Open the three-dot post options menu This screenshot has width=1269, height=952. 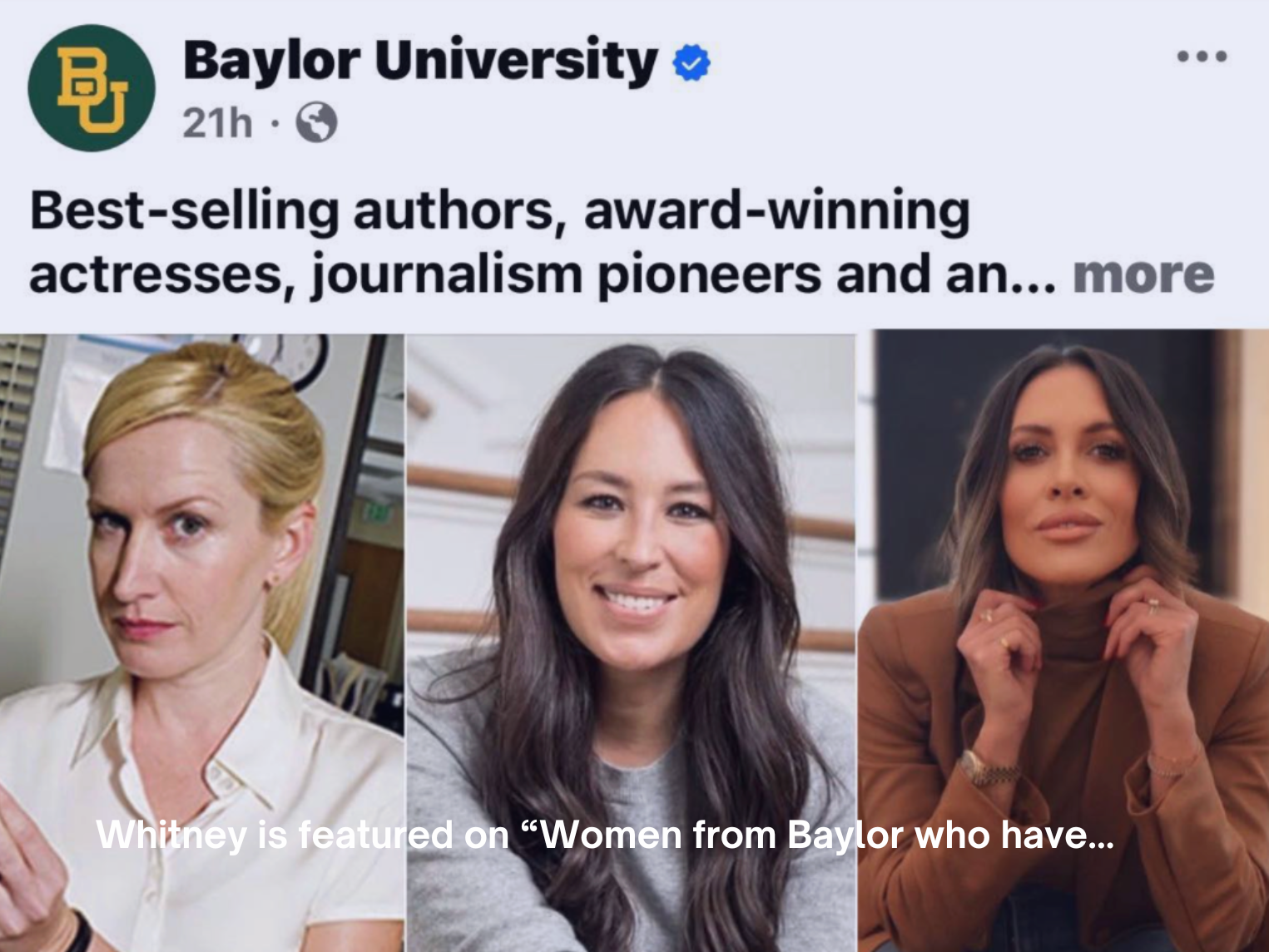[x=1202, y=57]
